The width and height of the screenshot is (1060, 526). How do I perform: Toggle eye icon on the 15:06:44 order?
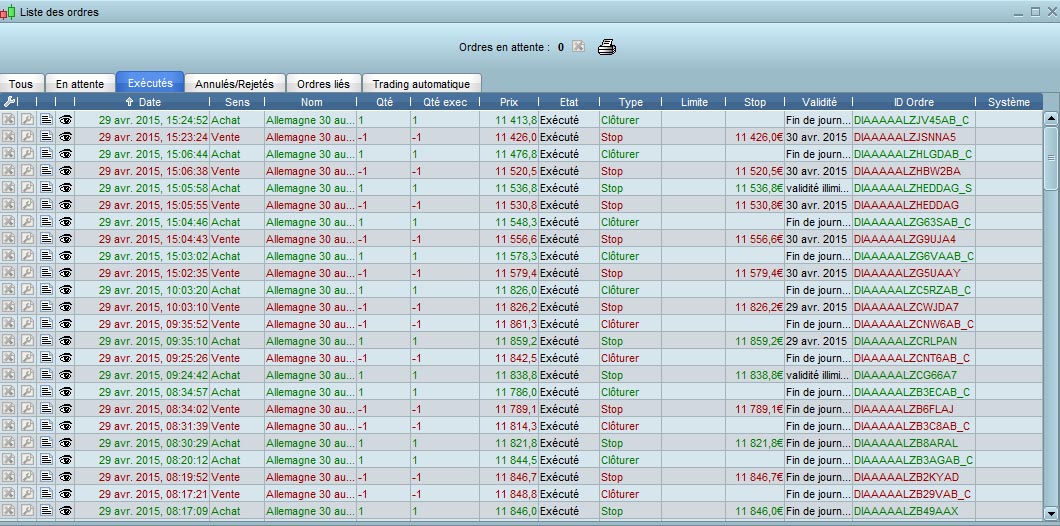tap(65, 153)
